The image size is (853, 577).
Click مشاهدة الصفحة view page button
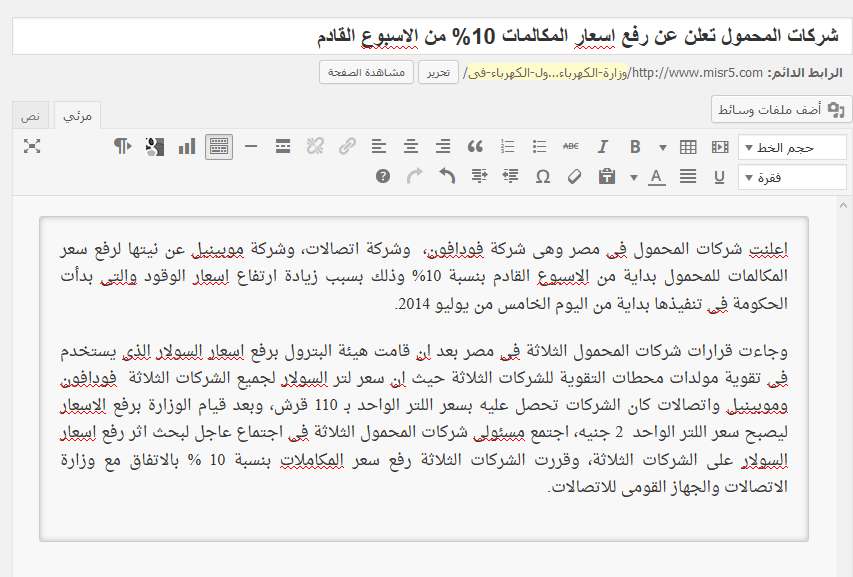pos(366,72)
